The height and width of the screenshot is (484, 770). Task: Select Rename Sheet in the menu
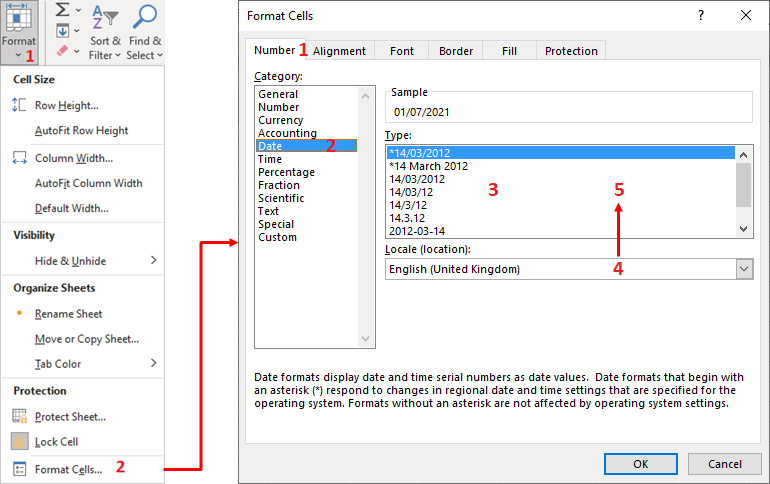pyautogui.click(x=68, y=314)
